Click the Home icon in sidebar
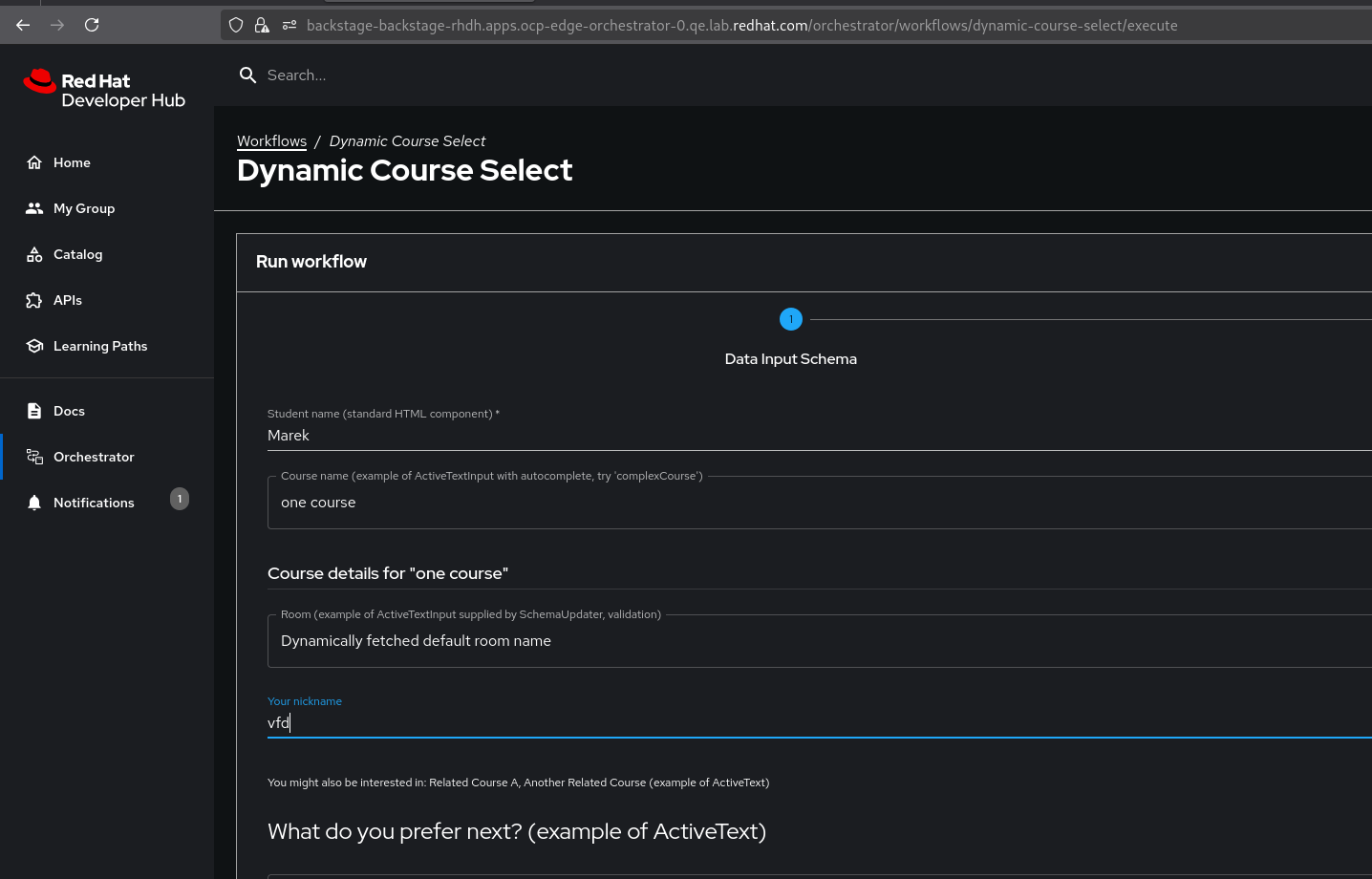 pyautogui.click(x=34, y=162)
